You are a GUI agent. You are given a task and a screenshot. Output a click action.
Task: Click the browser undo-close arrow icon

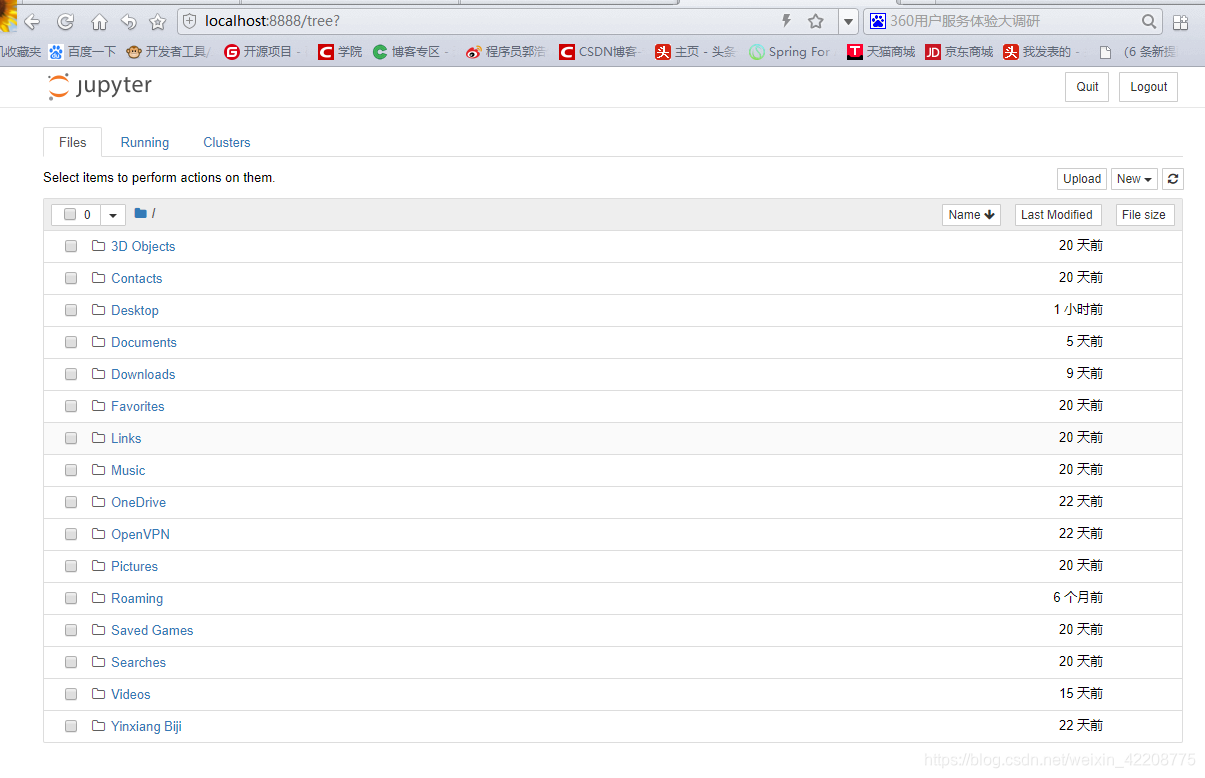pyautogui.click(x=129, y=22)
